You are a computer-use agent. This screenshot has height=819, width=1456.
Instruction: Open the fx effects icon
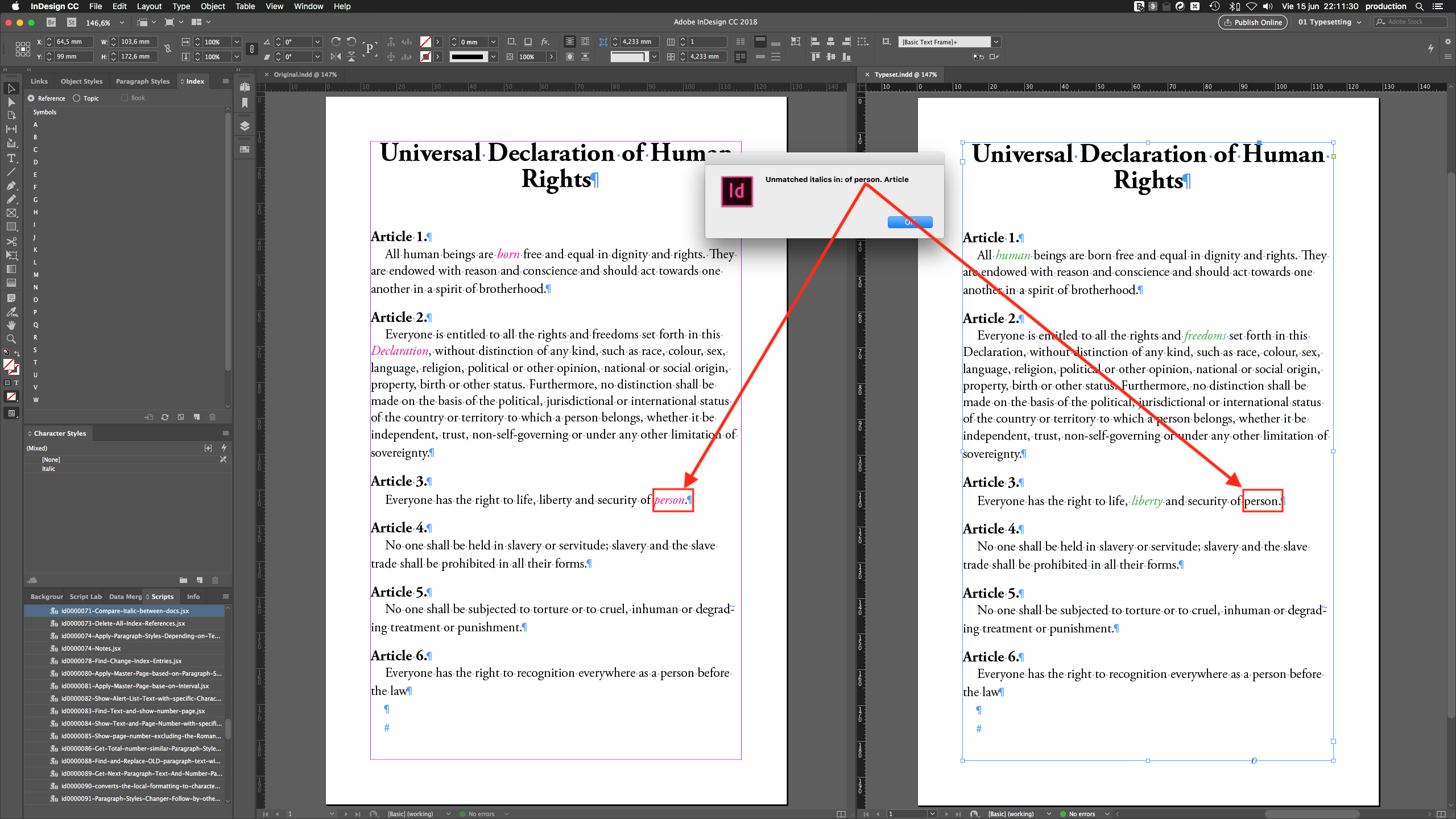click(545, 42)
